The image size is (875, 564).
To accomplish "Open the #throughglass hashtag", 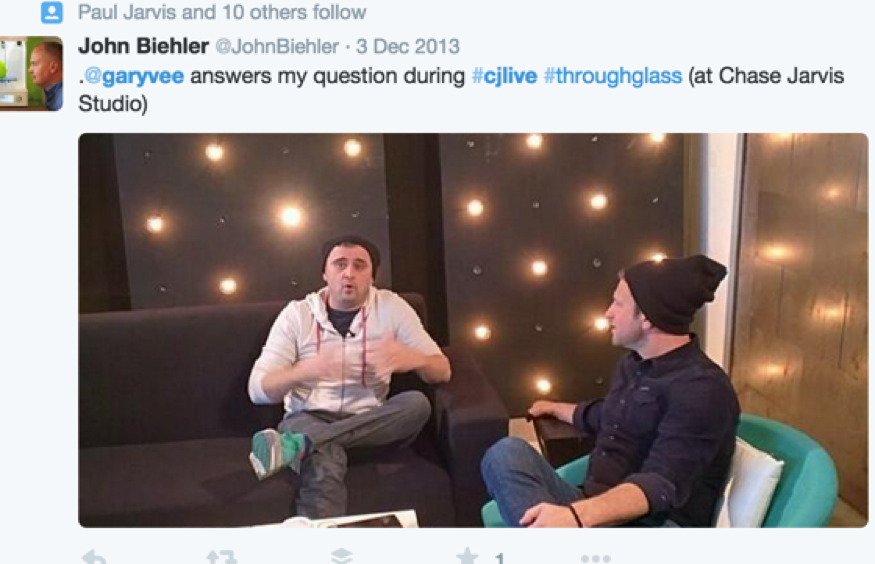I will click(x=613, y=76).
